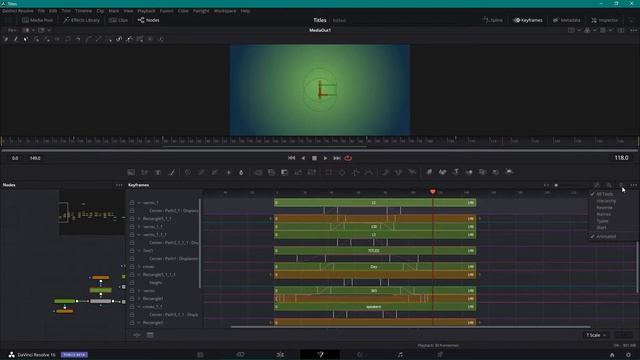Play forward with the play button
Viewport: 640px width, 360px height.
[325, 158]
